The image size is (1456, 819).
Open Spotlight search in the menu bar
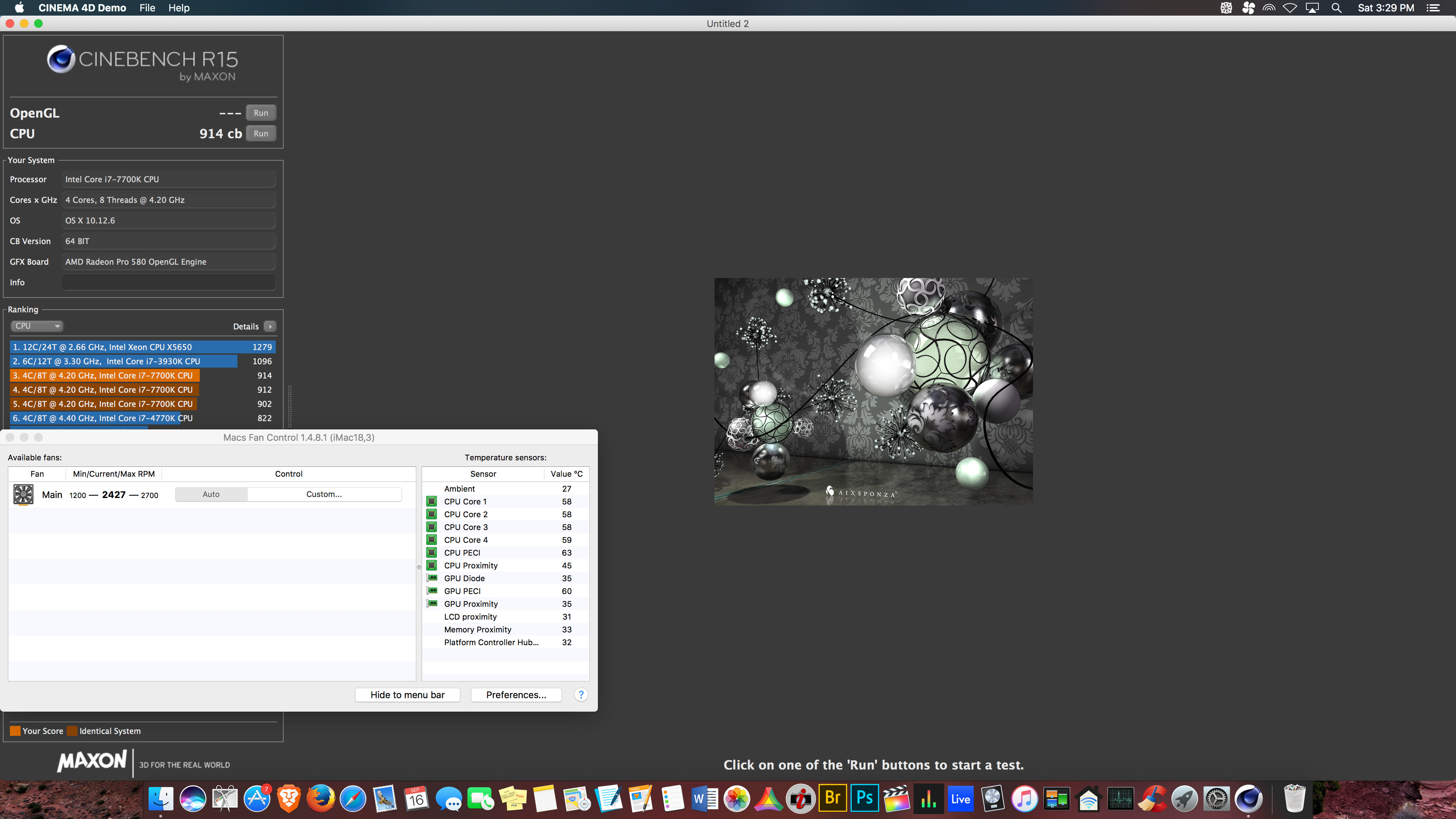pyautogui.click(x=1336, y=8)
